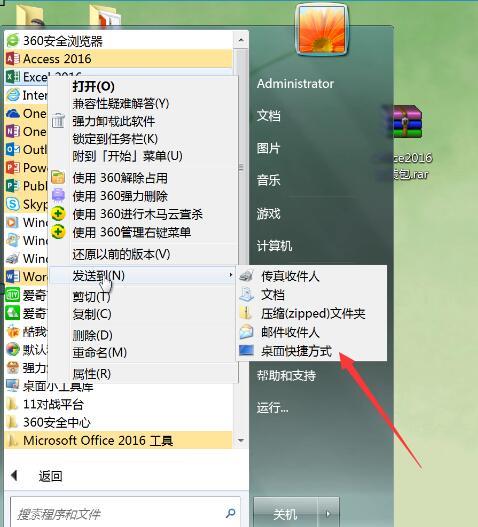Choose 附到「开始」菜单(U)
The width and height of the screenshot is (478, 527).
click(127, 156)
